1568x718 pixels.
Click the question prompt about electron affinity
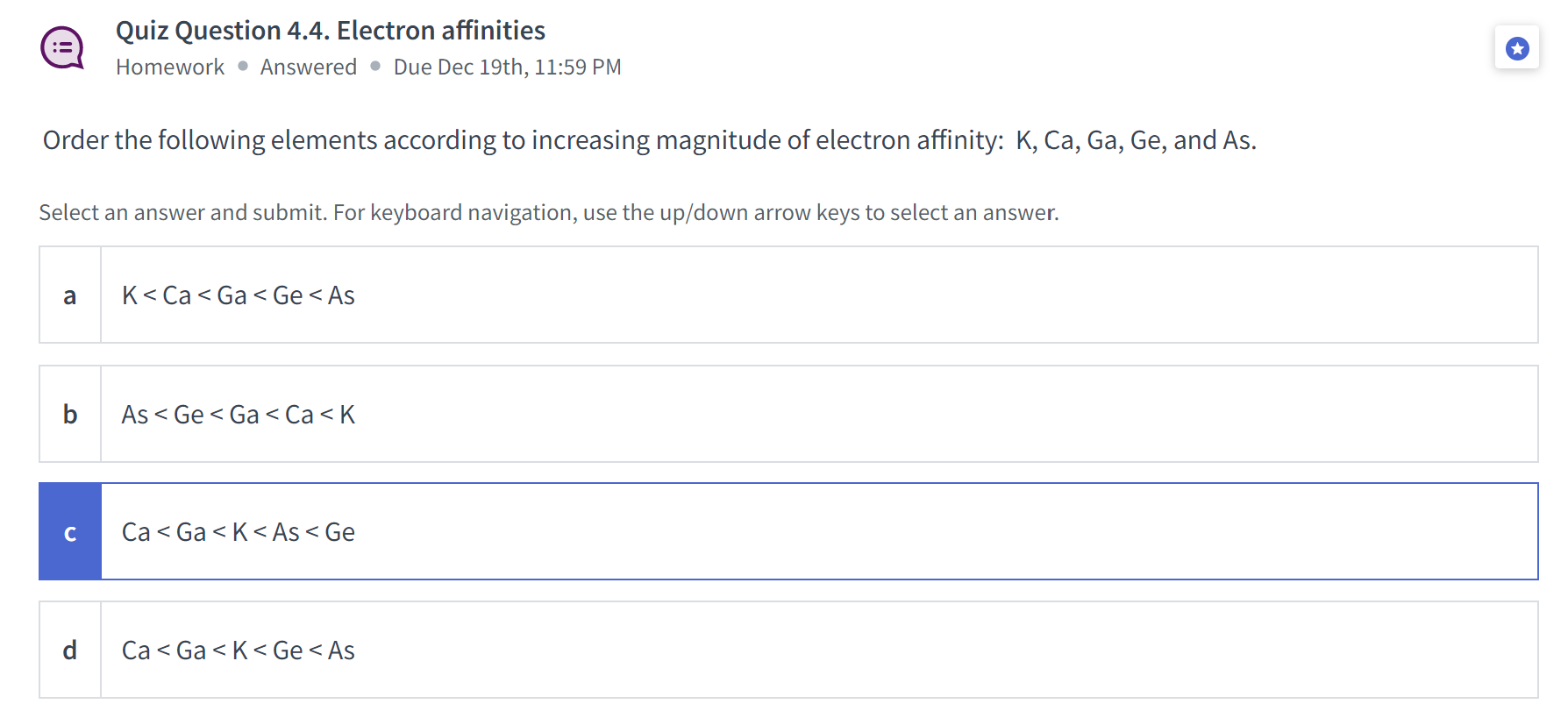point(649,139)
